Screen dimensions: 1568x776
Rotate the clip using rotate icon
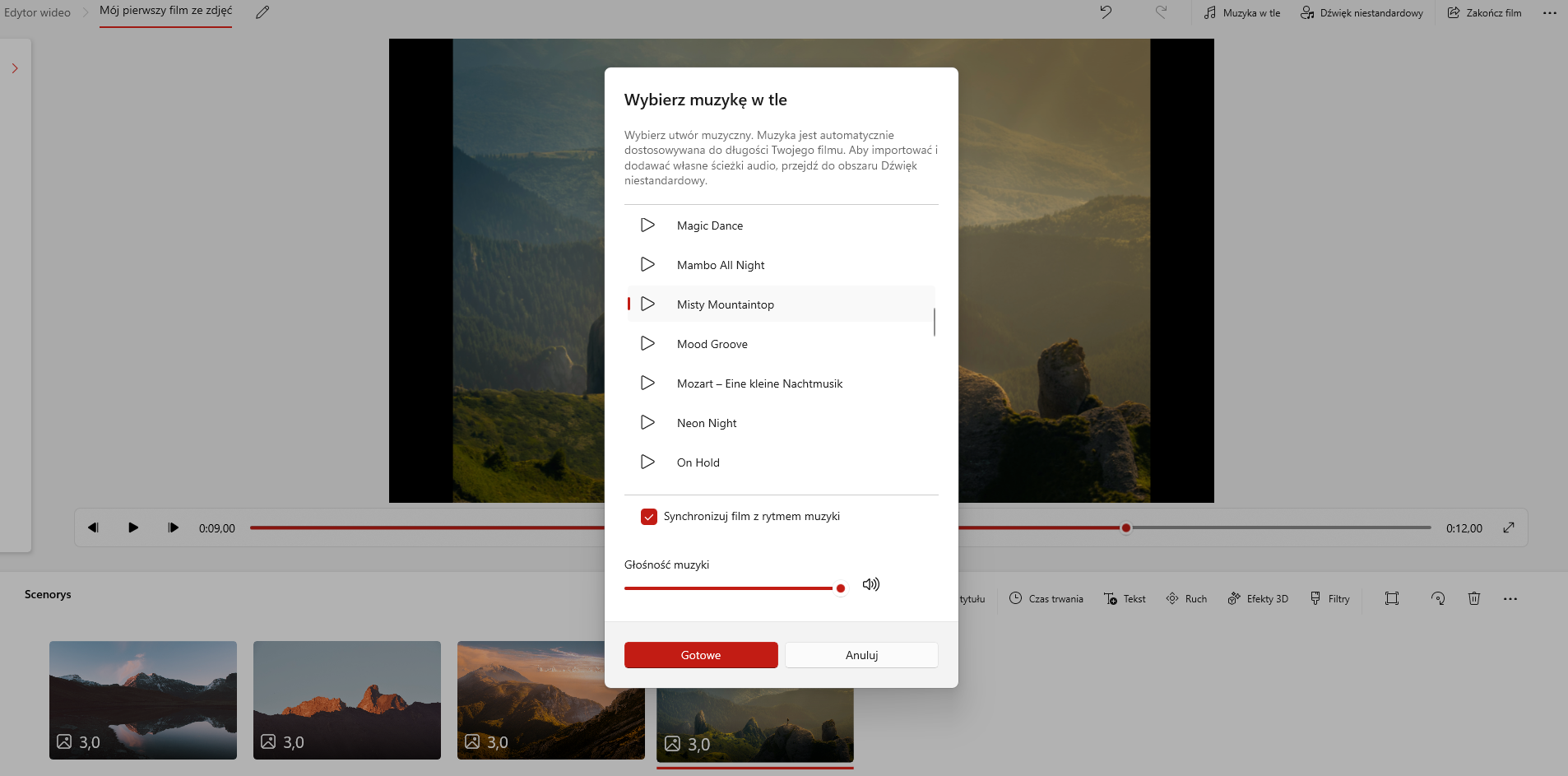pos(1437,598)
